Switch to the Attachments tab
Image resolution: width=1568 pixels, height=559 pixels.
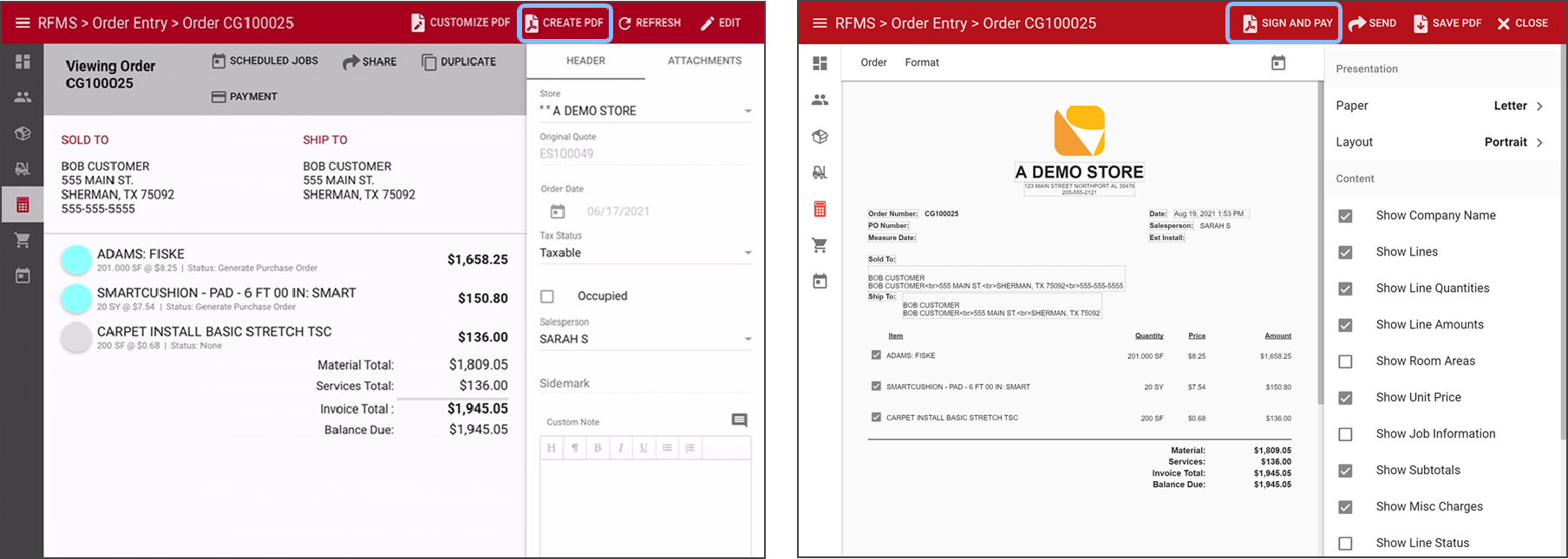coord(704,61)
